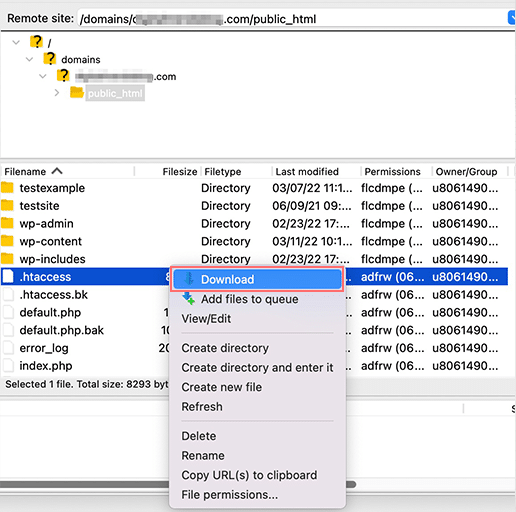This screenshot has width=516, height=512.
Task: Click the public_html folder icon in tree
Action: (77, 92)
